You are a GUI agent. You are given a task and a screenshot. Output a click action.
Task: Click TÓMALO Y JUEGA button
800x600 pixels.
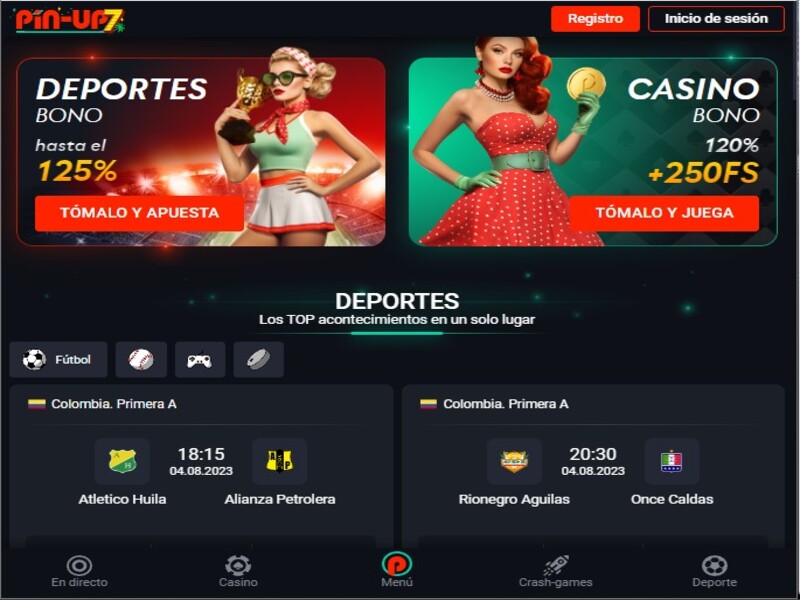click(664, 213)
